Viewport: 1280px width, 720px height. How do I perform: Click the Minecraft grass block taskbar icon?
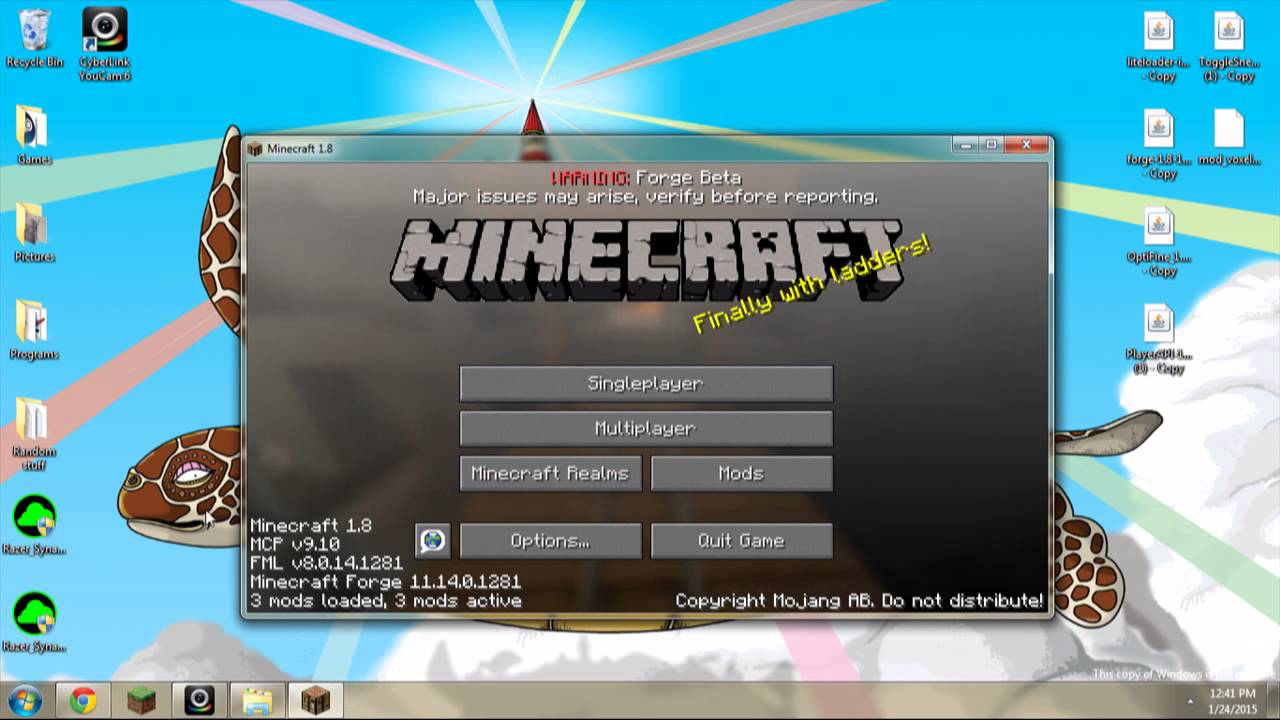tap(141, 701)
